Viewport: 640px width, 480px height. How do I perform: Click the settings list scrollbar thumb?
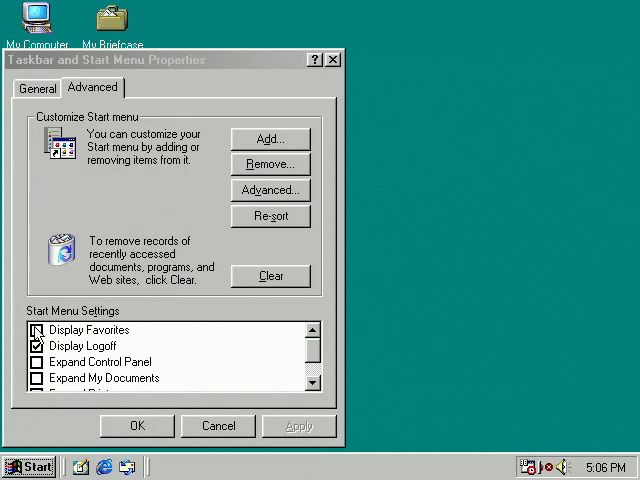point(313,350)
